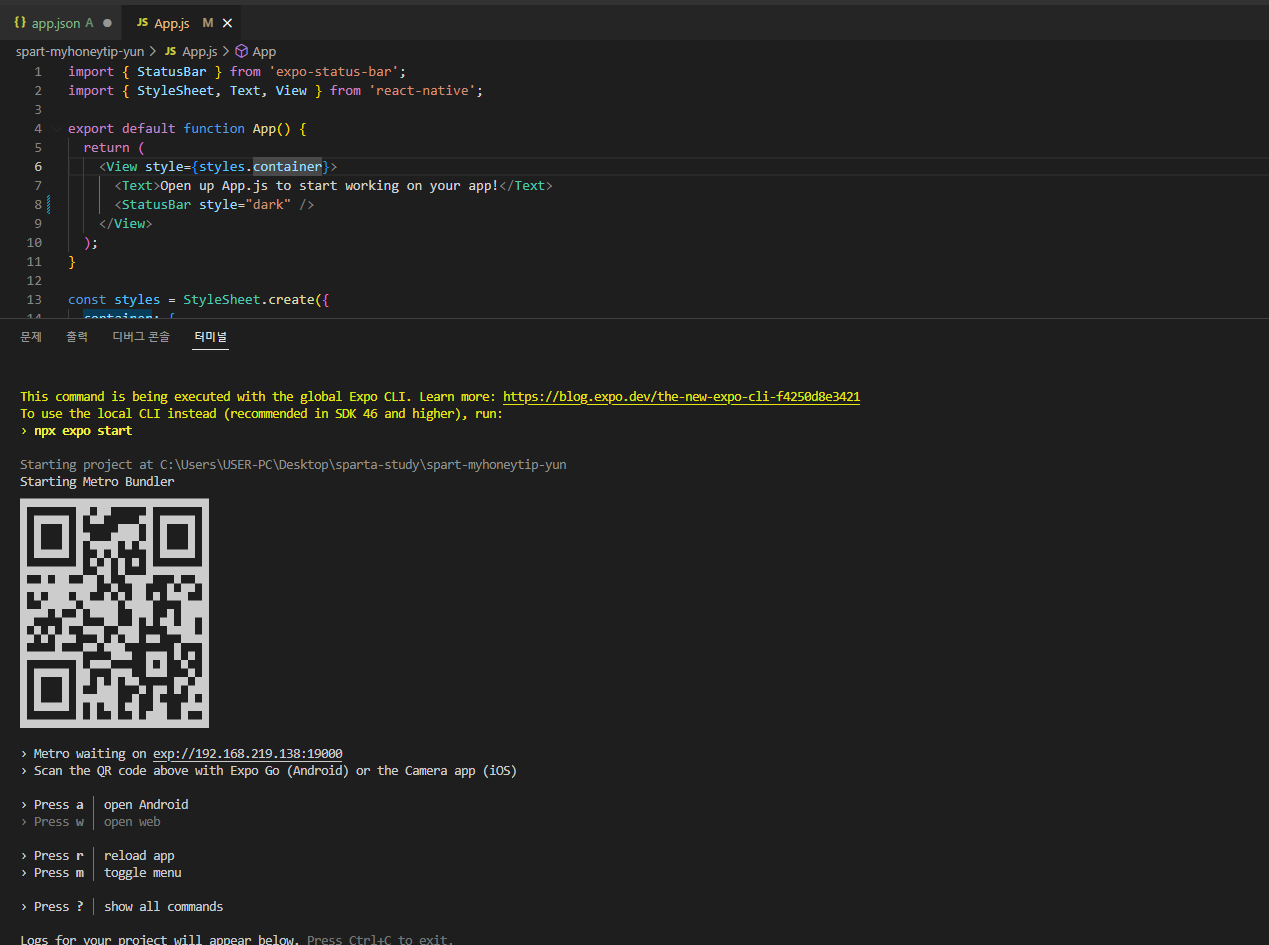
Task: Open the spart-myhoneytip-yun breadcrumb folder
Action: coord(80,51)
